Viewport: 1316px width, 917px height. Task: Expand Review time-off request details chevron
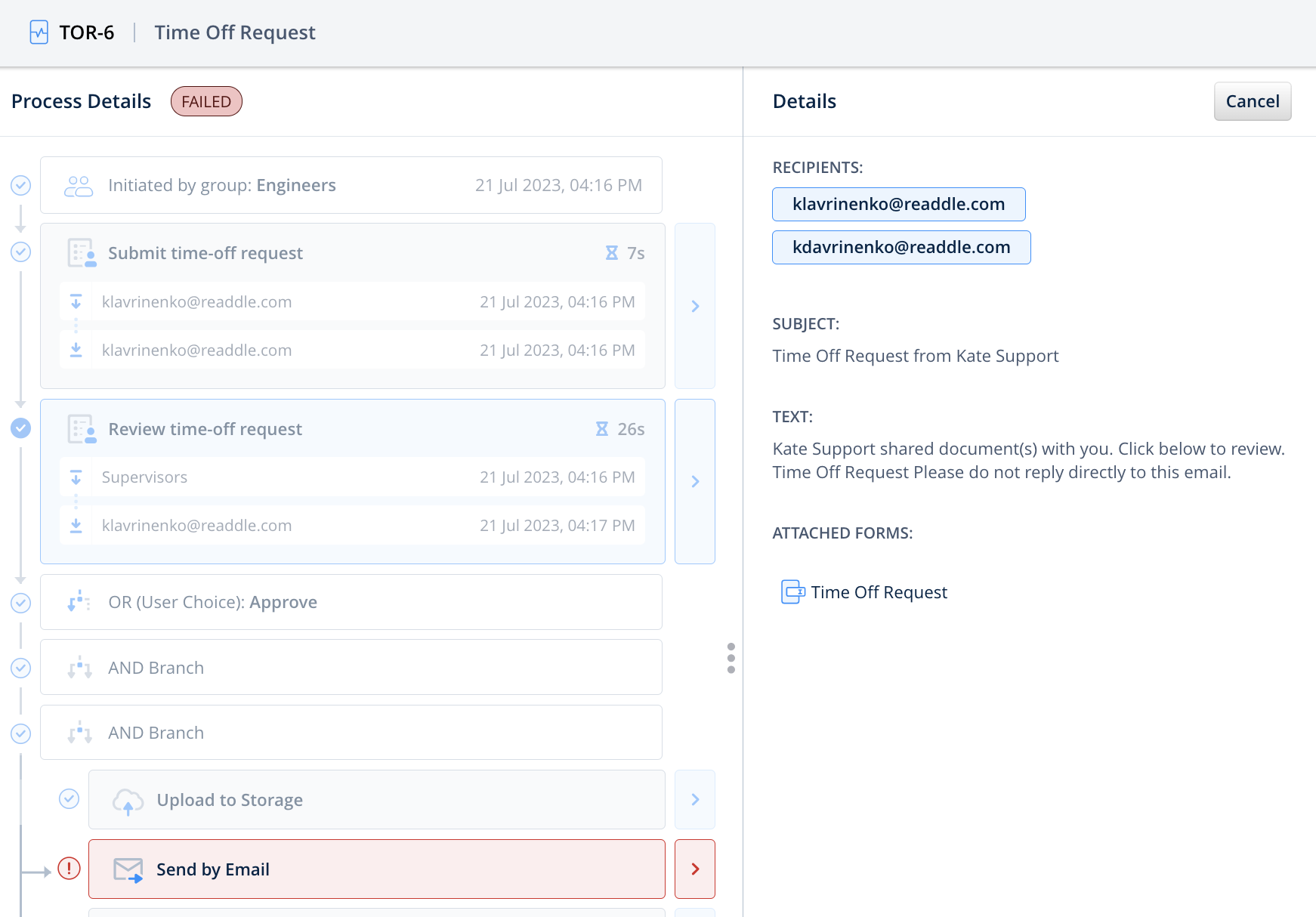(695, 481)
